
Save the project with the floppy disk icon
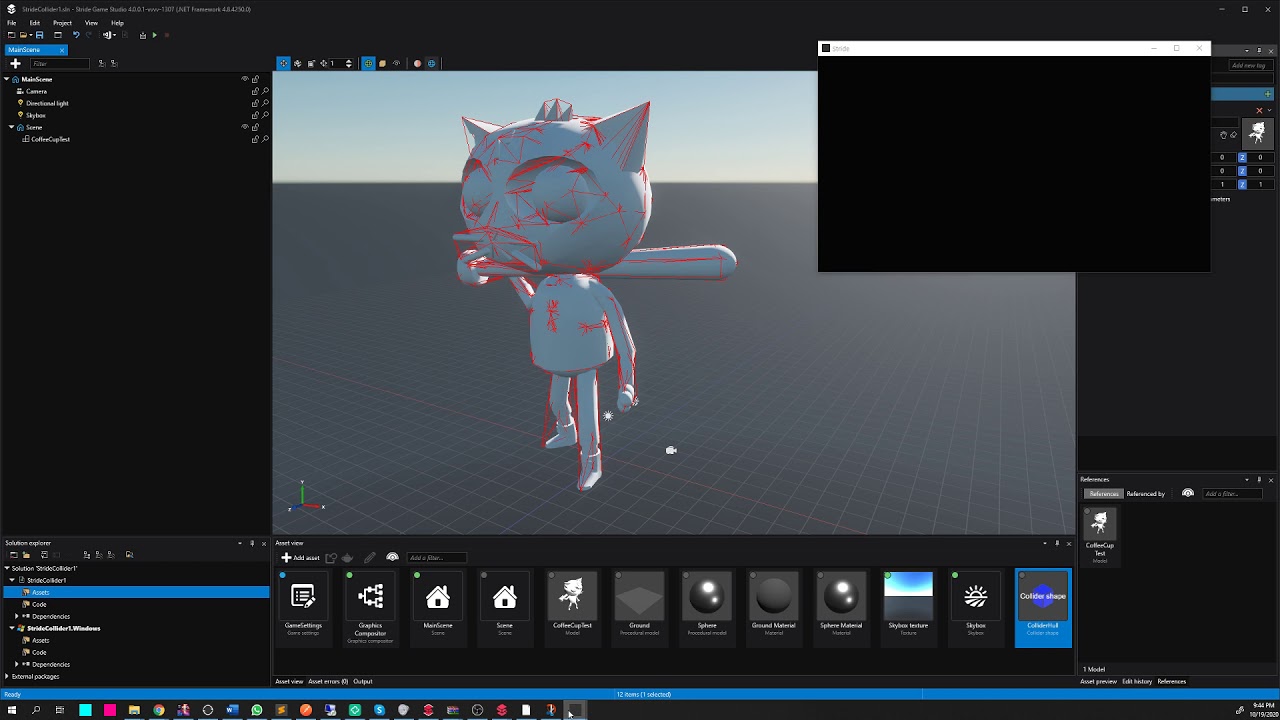point(39,35)
